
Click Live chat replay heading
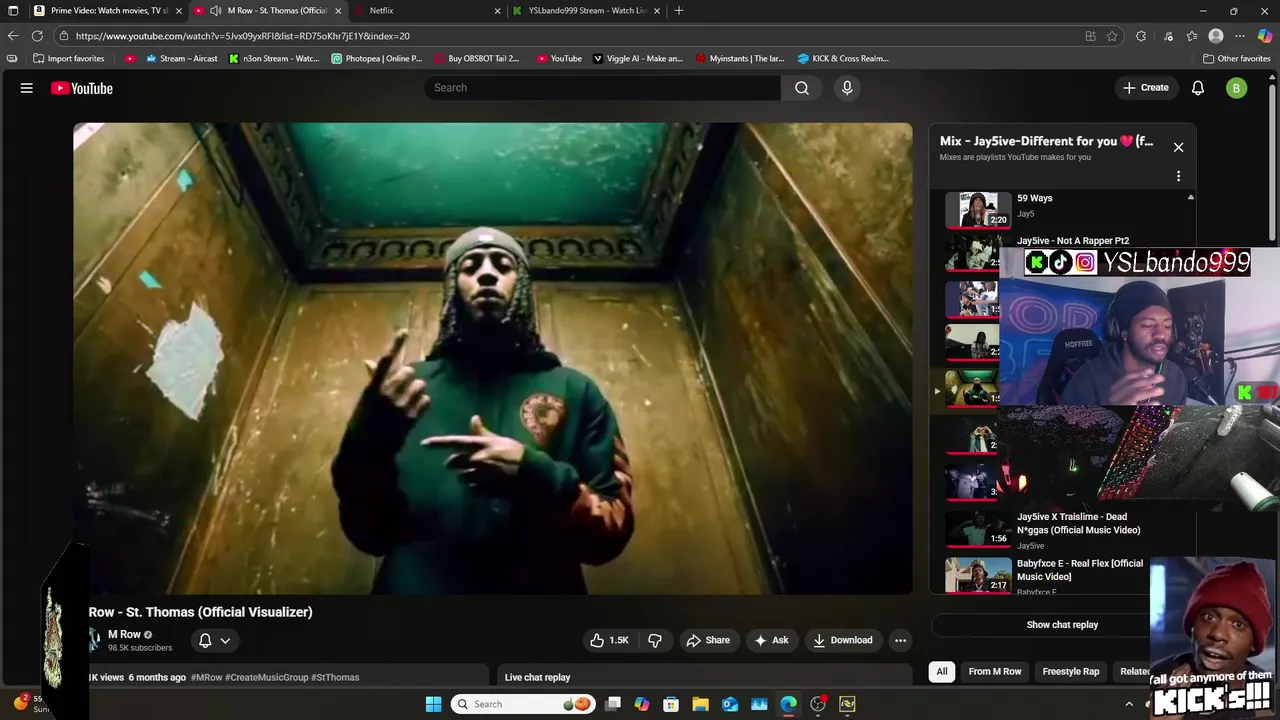point(537,677)
